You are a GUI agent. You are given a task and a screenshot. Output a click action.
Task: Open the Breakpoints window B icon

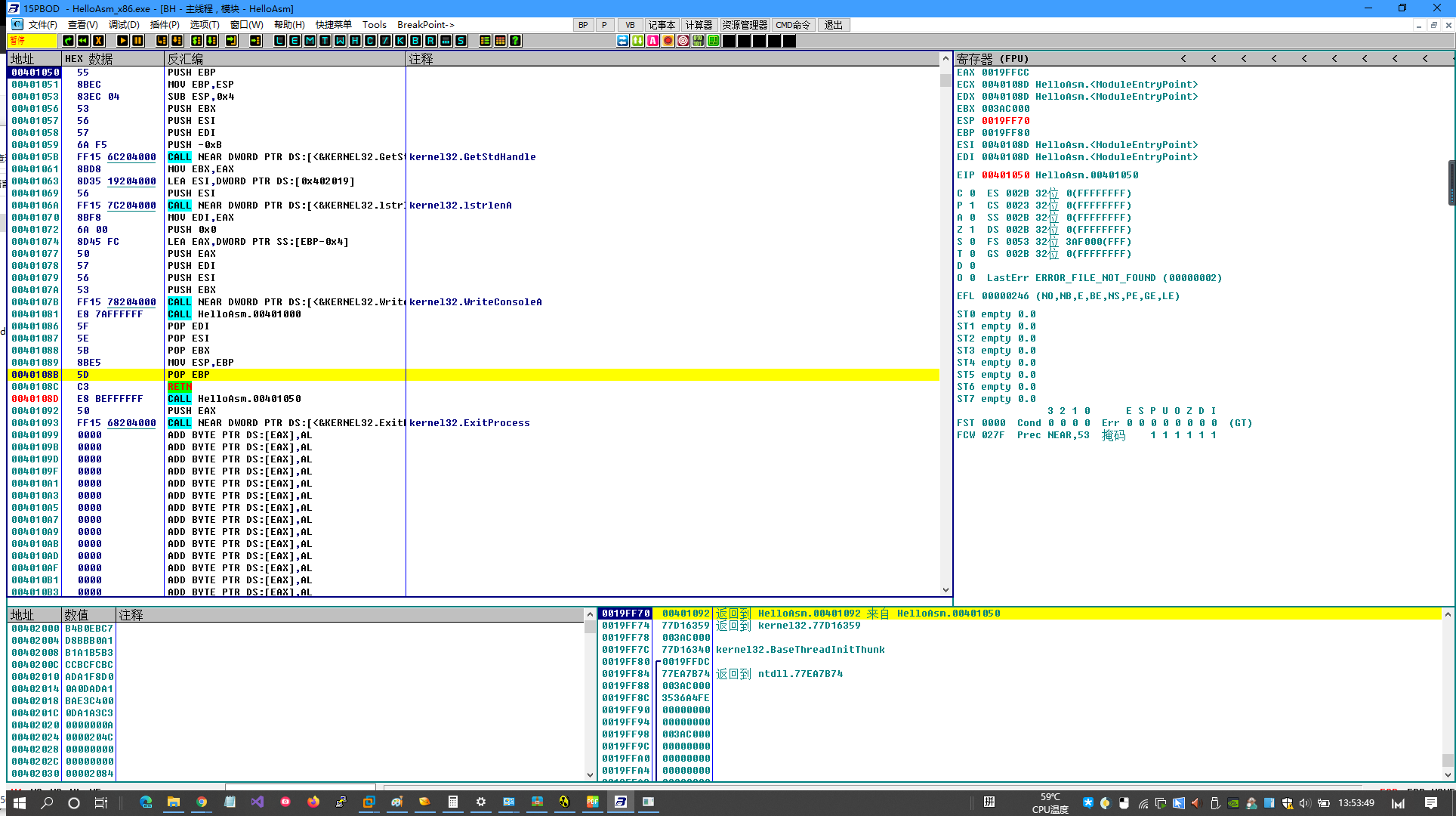415,41
